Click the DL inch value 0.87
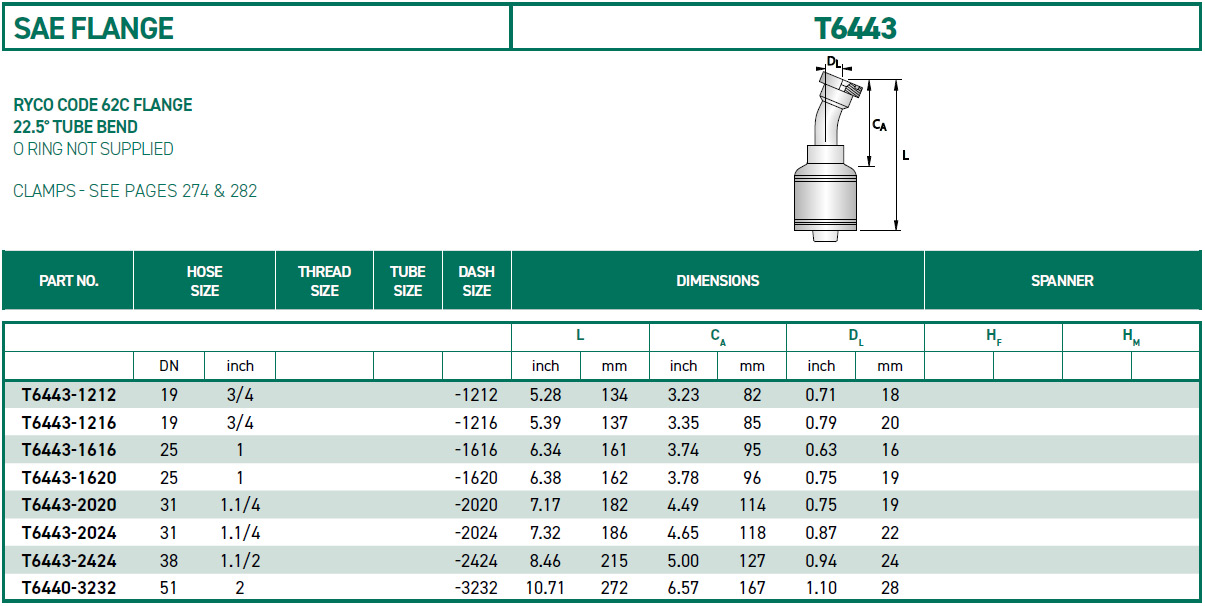Viewport: 1205px width, 606px height. 821,532
